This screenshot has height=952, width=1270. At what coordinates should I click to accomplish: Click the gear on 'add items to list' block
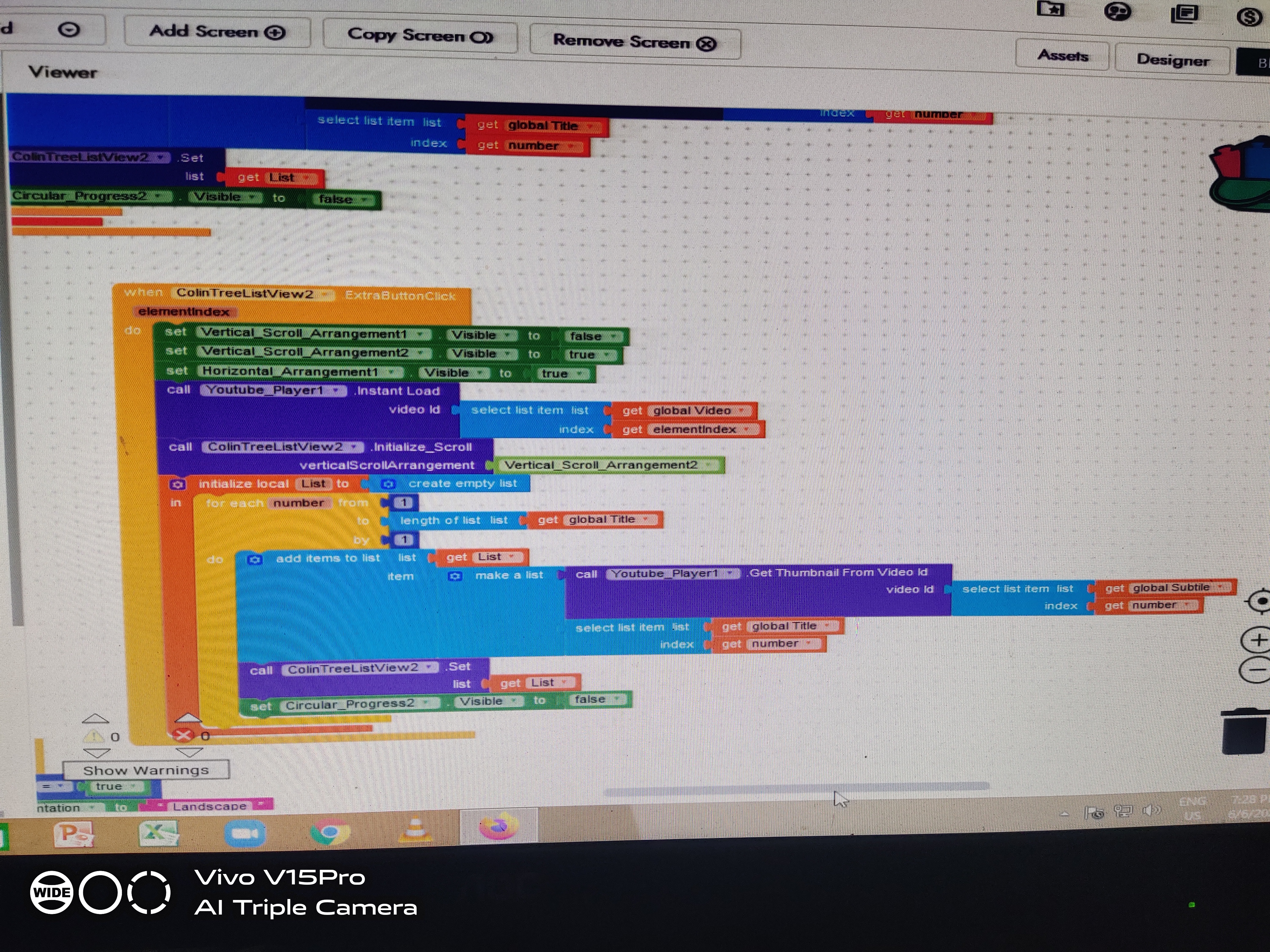[x=255, y=559]
